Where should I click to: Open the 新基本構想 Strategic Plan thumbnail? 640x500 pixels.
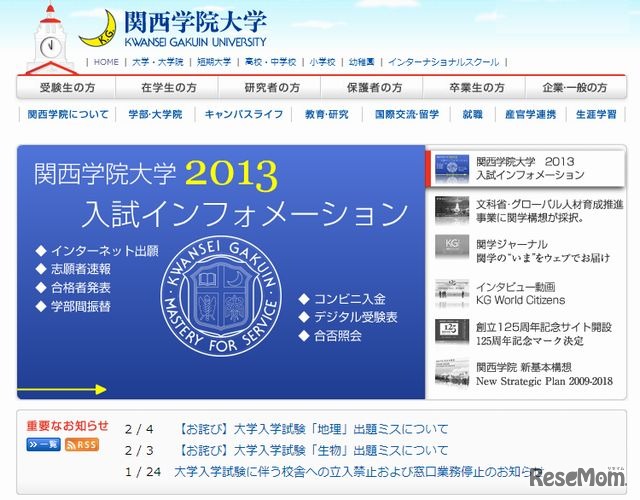tap(452, 372)
